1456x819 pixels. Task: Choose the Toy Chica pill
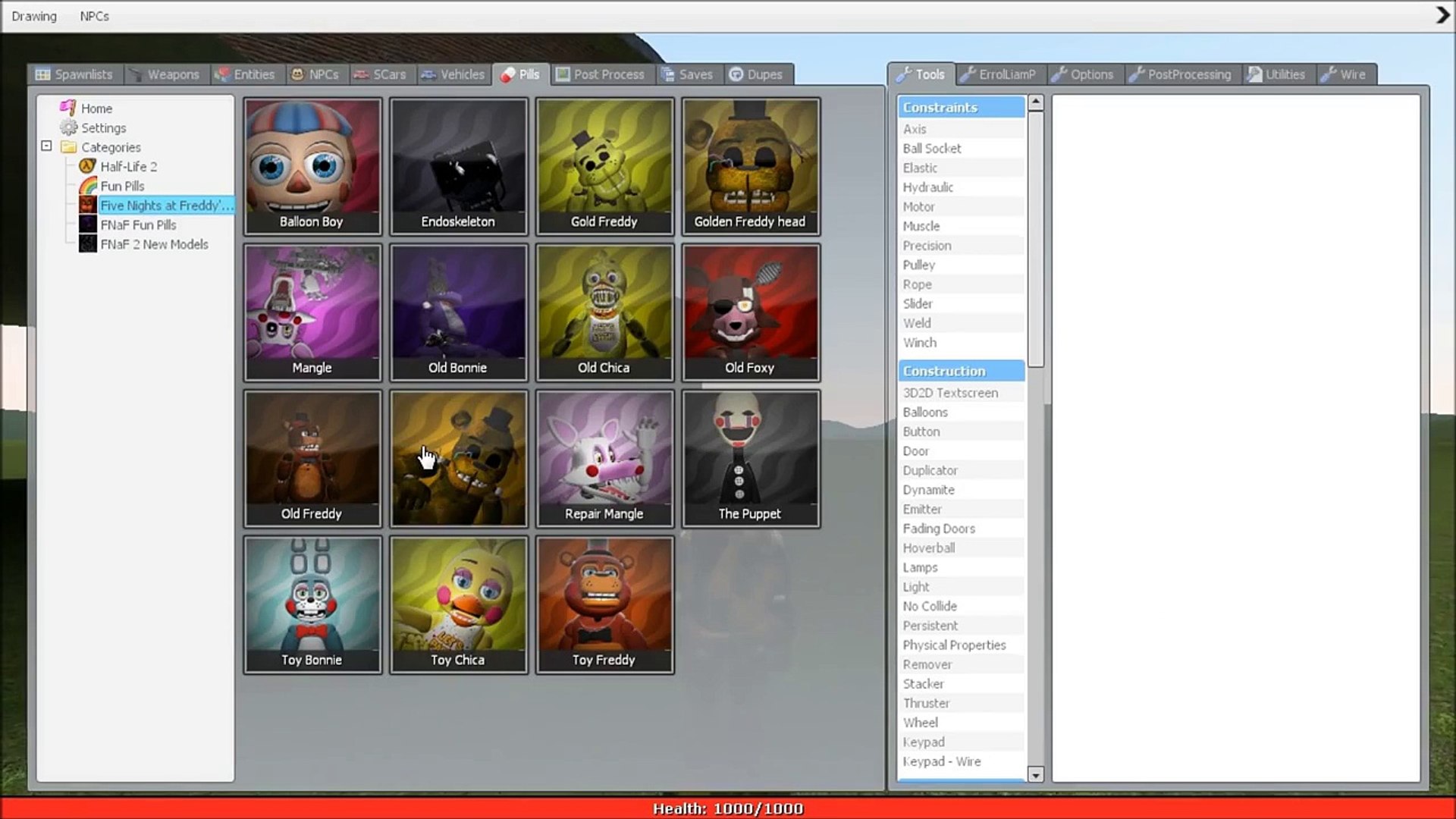point(458,604)
